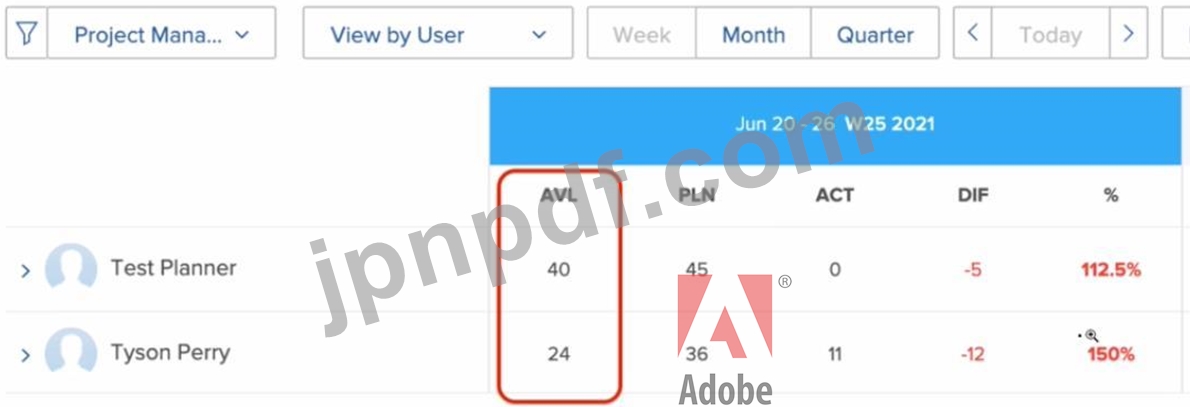Image resolution: width=1190 pixels, height=407 pixels.
Task: Click Tyson Perry avatar icon
Action: [71, 353]
